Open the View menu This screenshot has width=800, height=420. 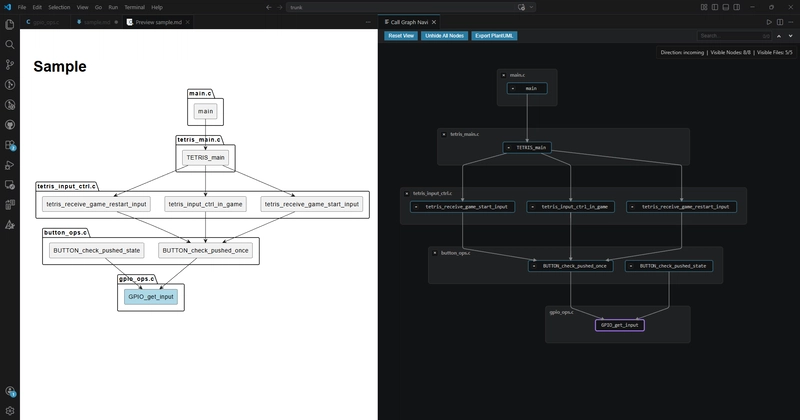click(x=83, y=7)
